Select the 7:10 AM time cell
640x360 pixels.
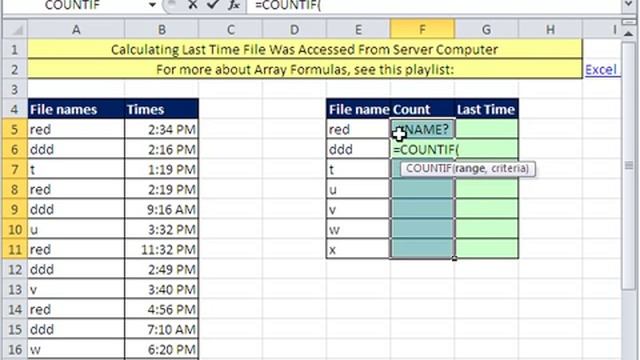click(162, 329)
